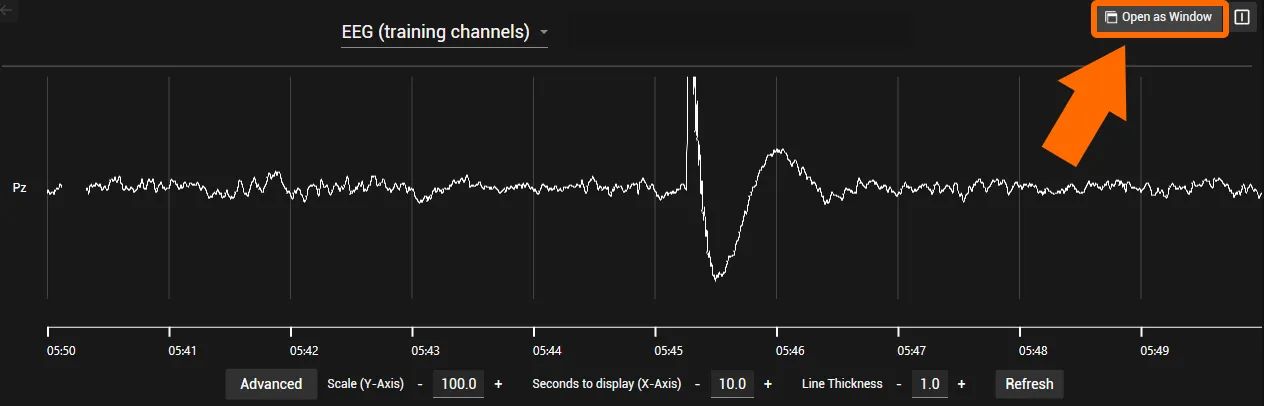The width and height of the screenshot is (1264, 406).
Task: Open Advanced settings
Action: (x=271, y=384)
